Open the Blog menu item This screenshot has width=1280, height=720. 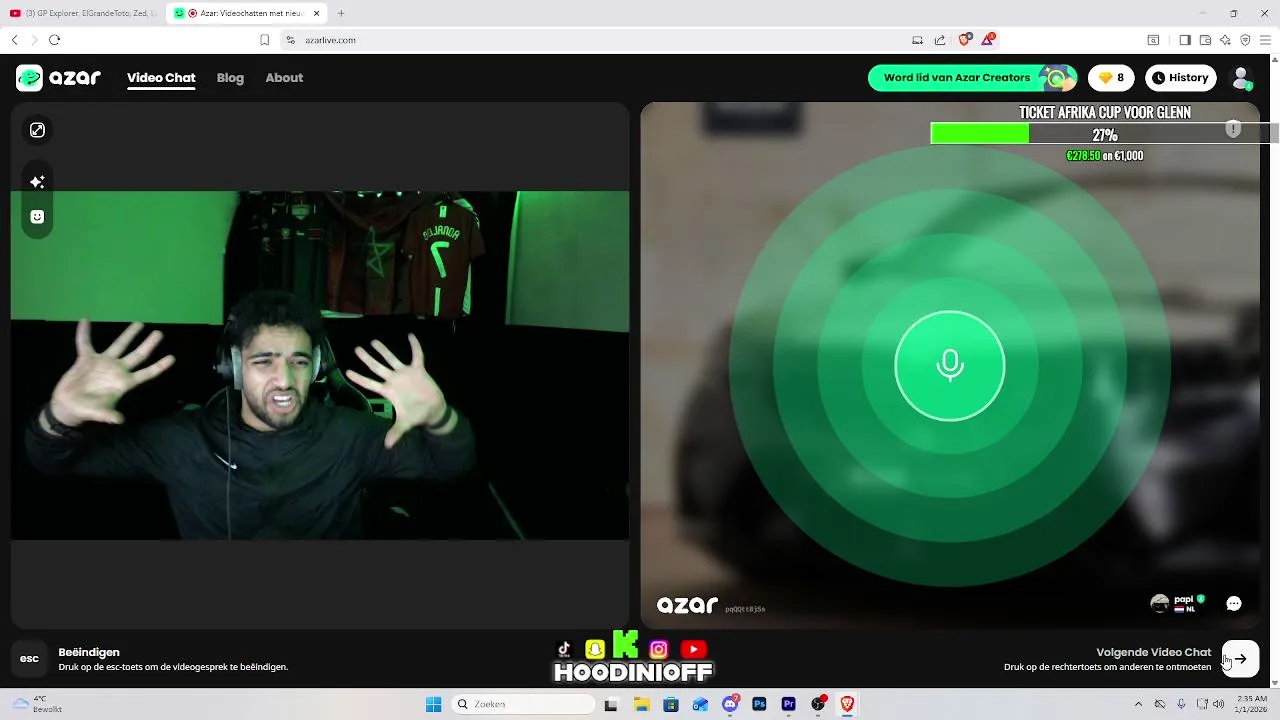[x=230, y=78]
